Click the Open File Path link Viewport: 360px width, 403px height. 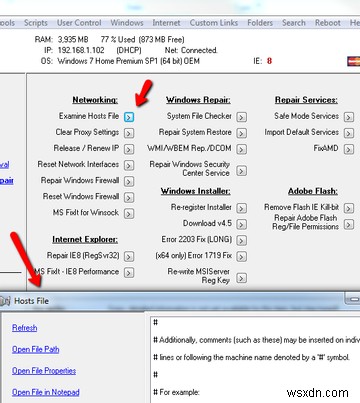pos(36,349)
